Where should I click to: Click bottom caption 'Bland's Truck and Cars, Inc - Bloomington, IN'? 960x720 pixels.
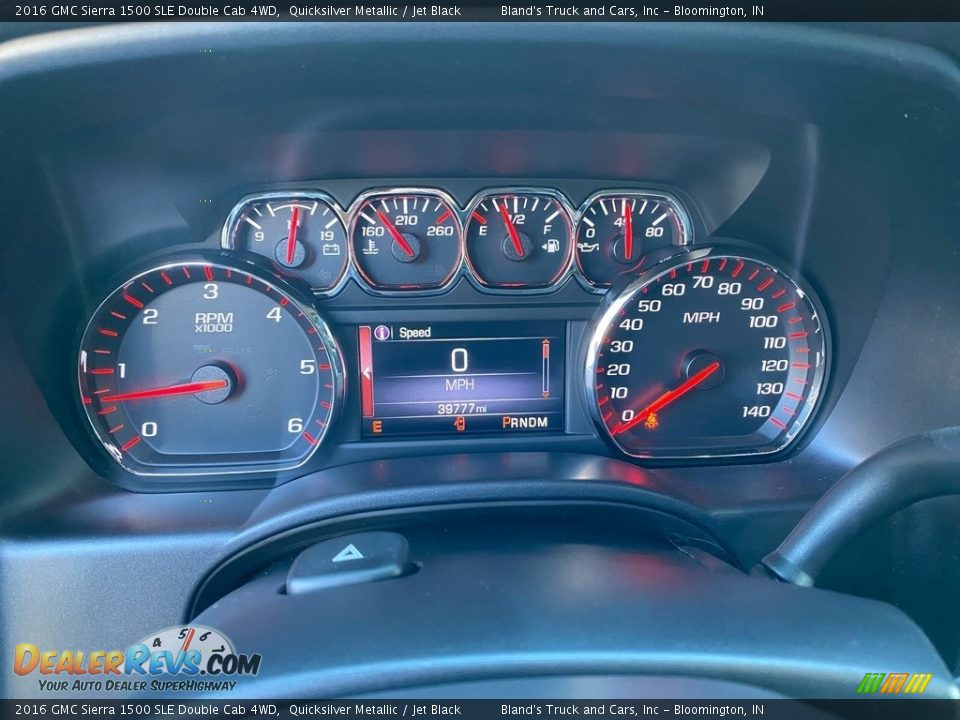click(x=632, y=710)
